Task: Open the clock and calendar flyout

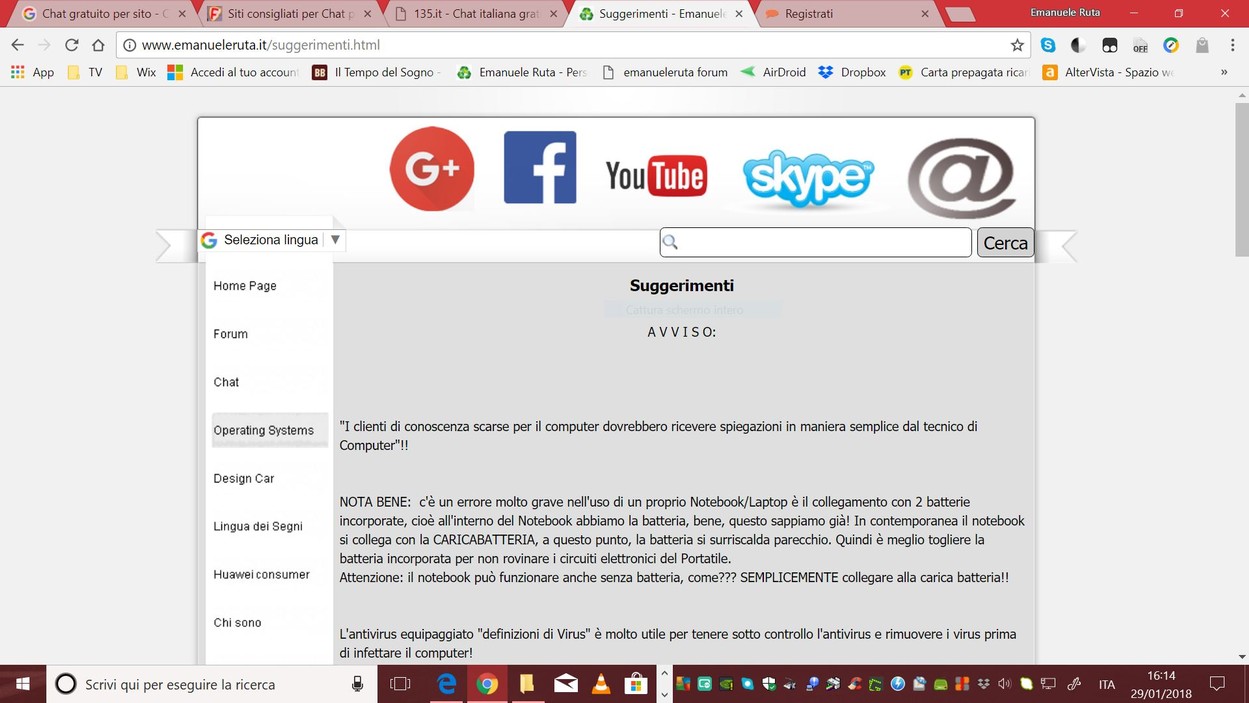Action: 1162,684
